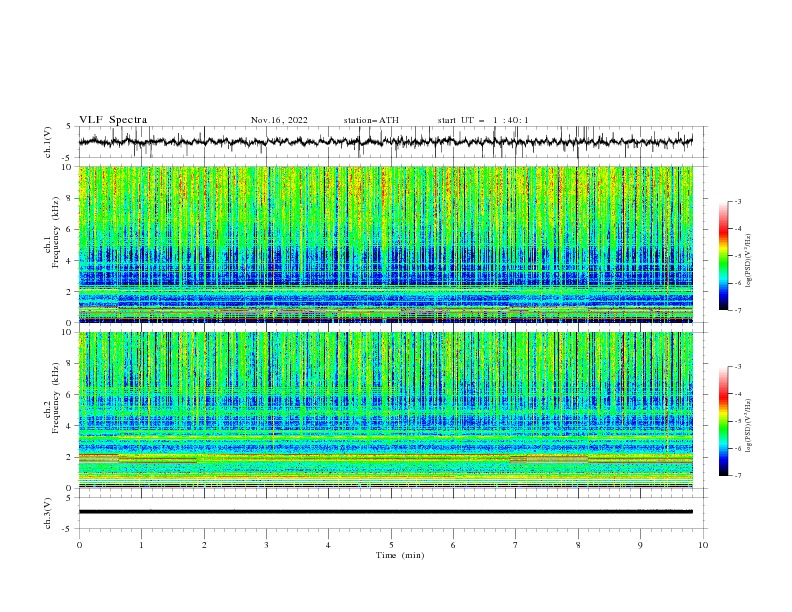Viewport: 792px width, 612px height.
Task: Click the ch.2 "Frequency (kHz)" axis label
Action: pos(55,398)
